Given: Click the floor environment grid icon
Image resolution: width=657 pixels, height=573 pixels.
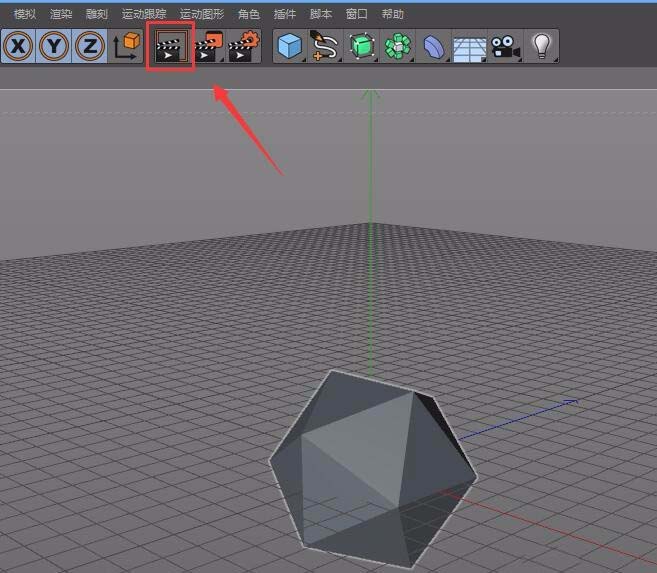Looking at the screenshot, I should coord(469,47).
